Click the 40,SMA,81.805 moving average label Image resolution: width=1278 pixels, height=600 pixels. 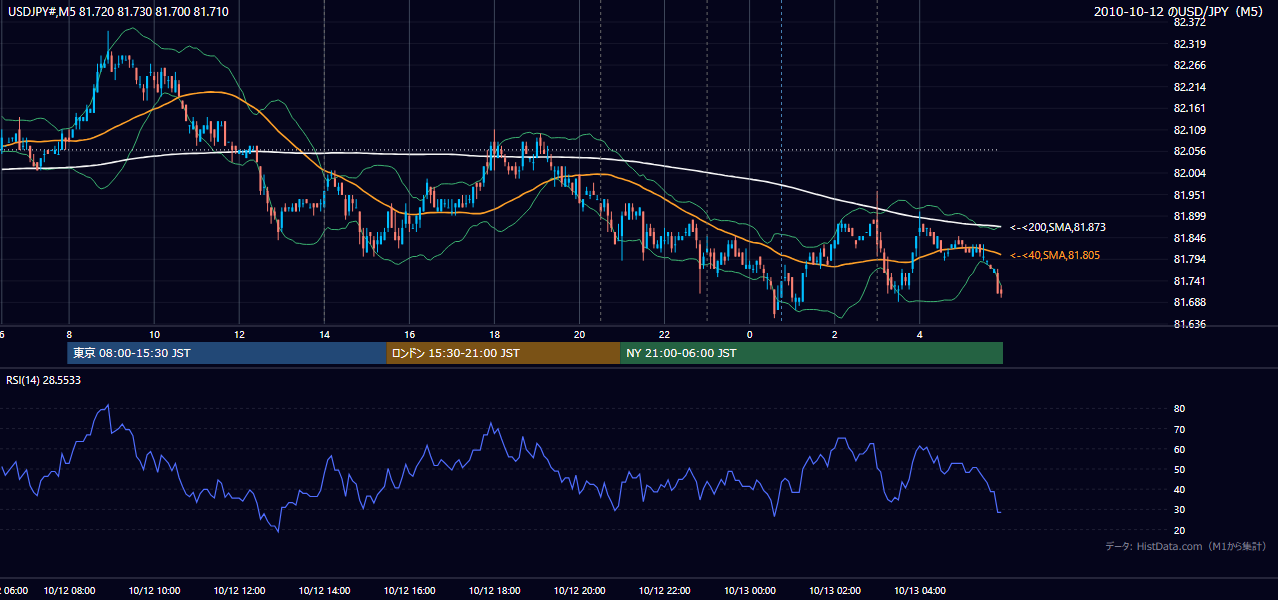pyautogui.click(x=1055, y=255)
